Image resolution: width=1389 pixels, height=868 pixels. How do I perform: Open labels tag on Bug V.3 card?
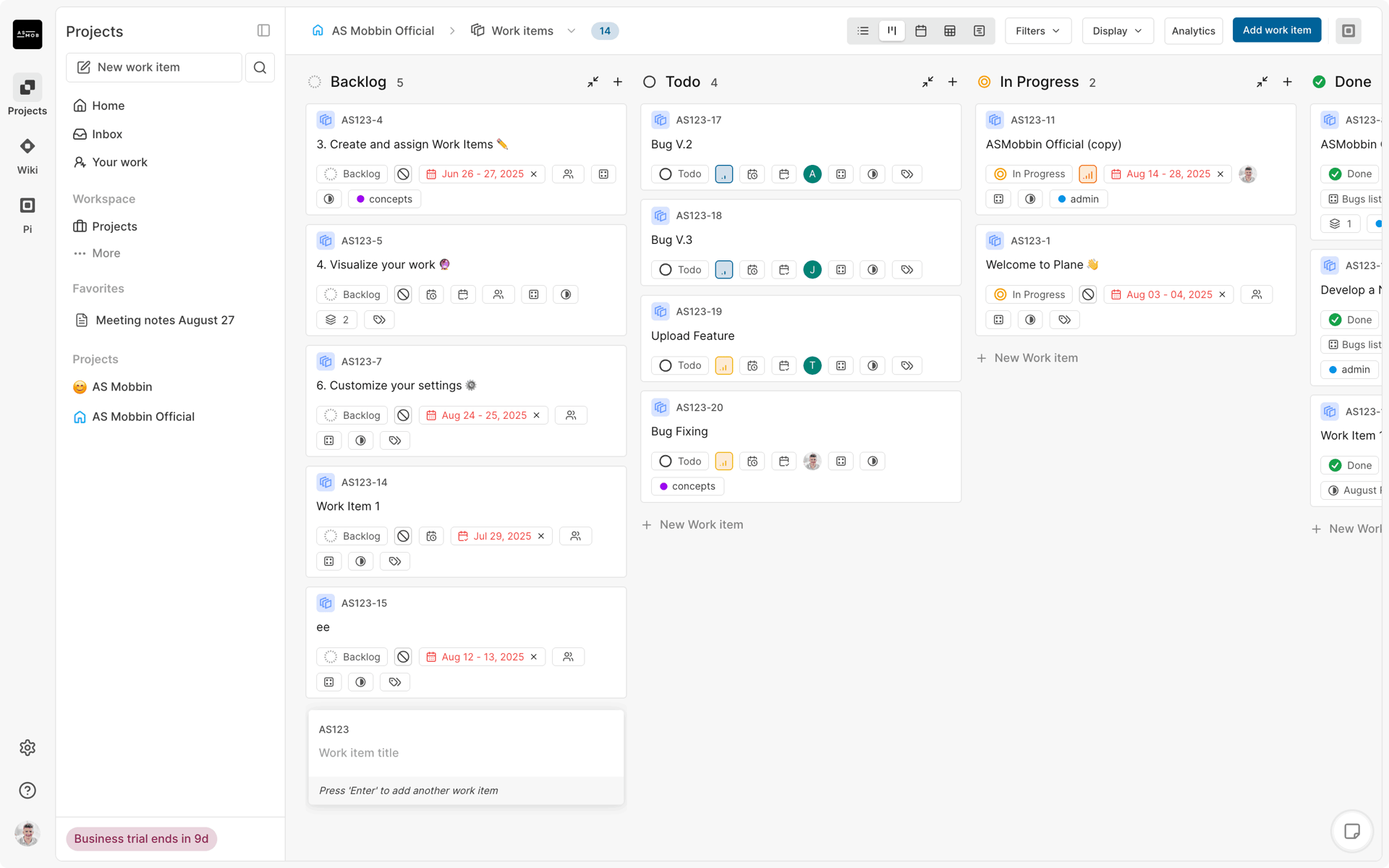907,270
